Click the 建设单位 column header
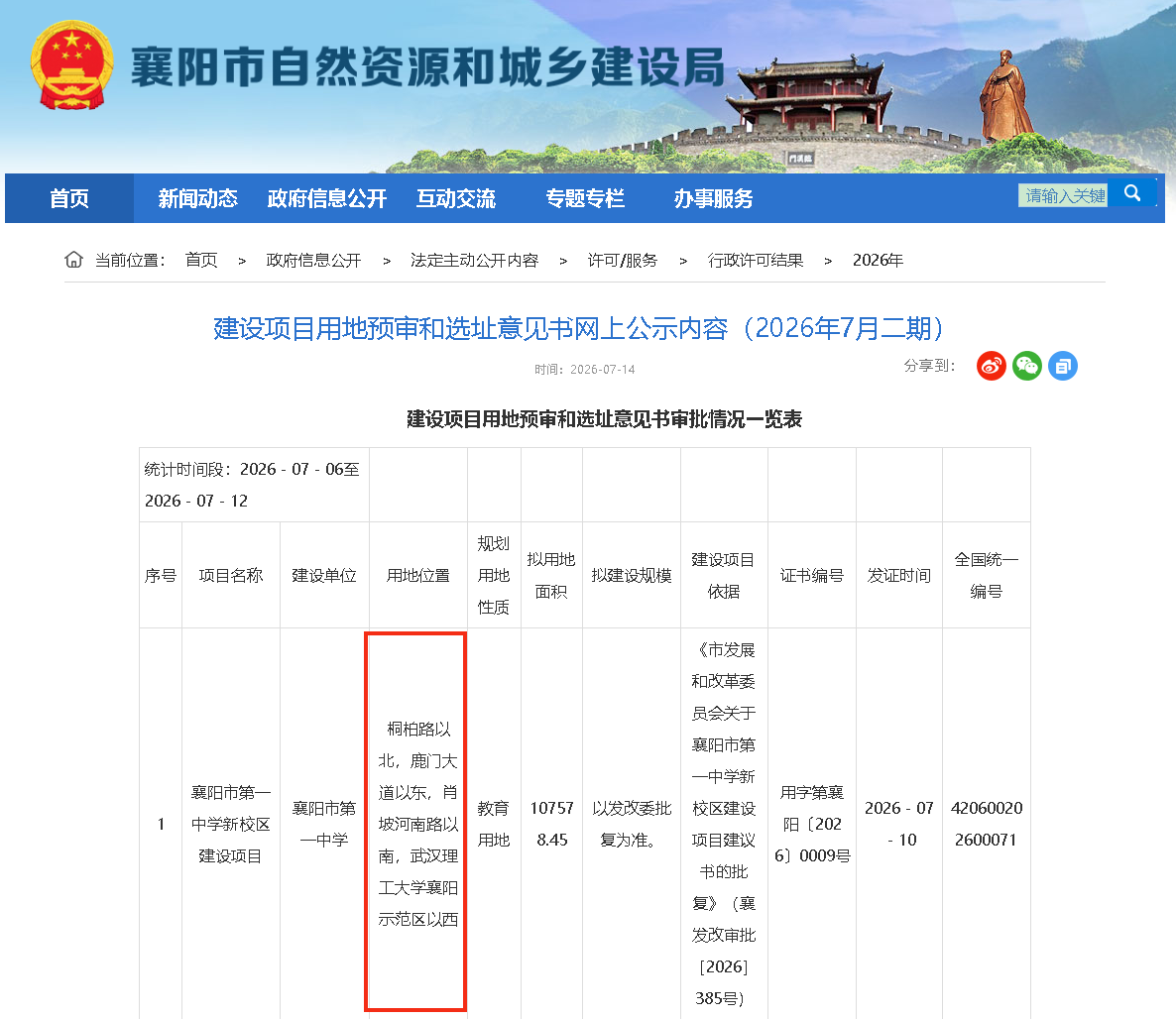 (324, 575)
